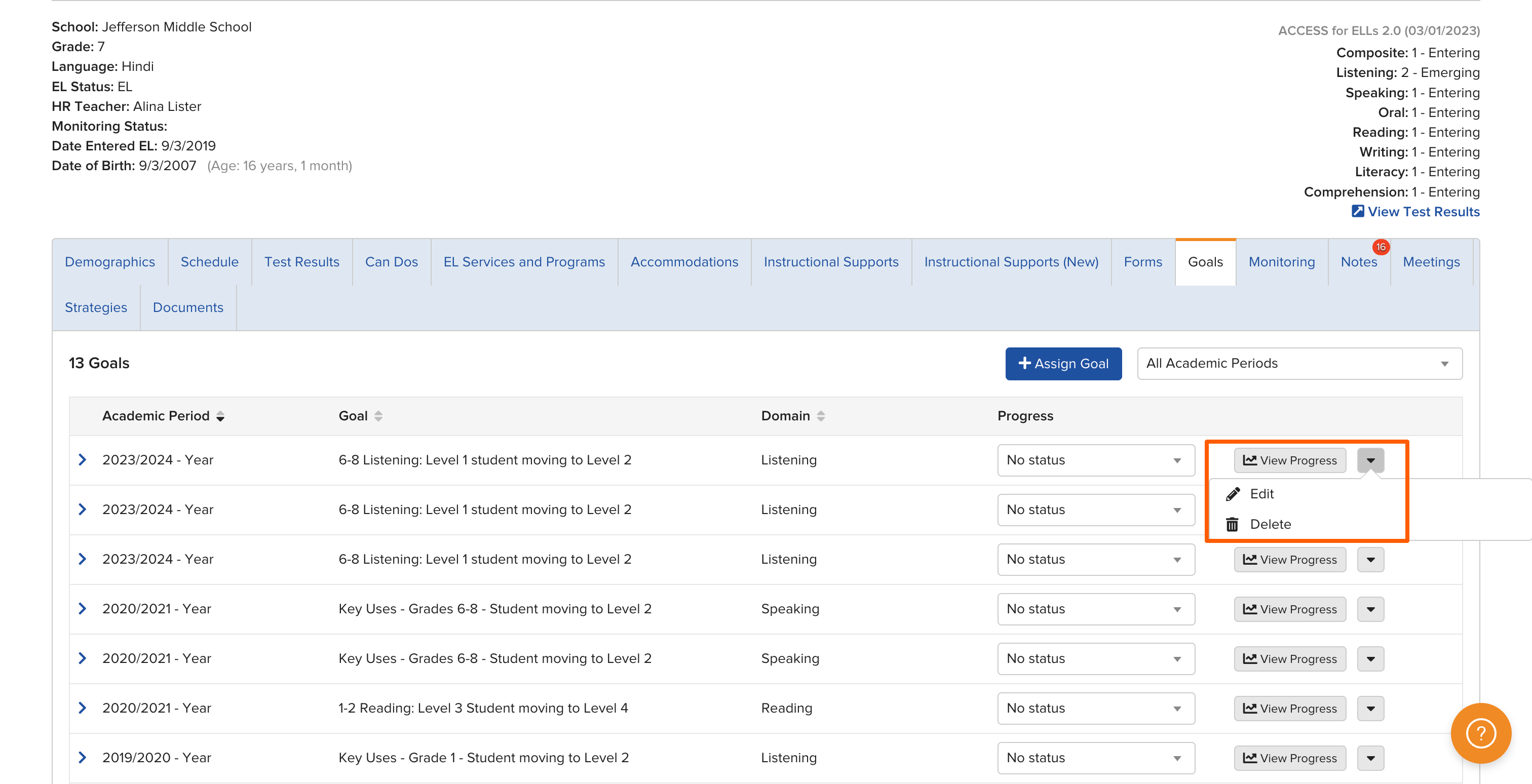Image resolution: width=1532 pixels, height=784 pixels.
Task: Open the View Test Results link
Action: point(1423,212)
